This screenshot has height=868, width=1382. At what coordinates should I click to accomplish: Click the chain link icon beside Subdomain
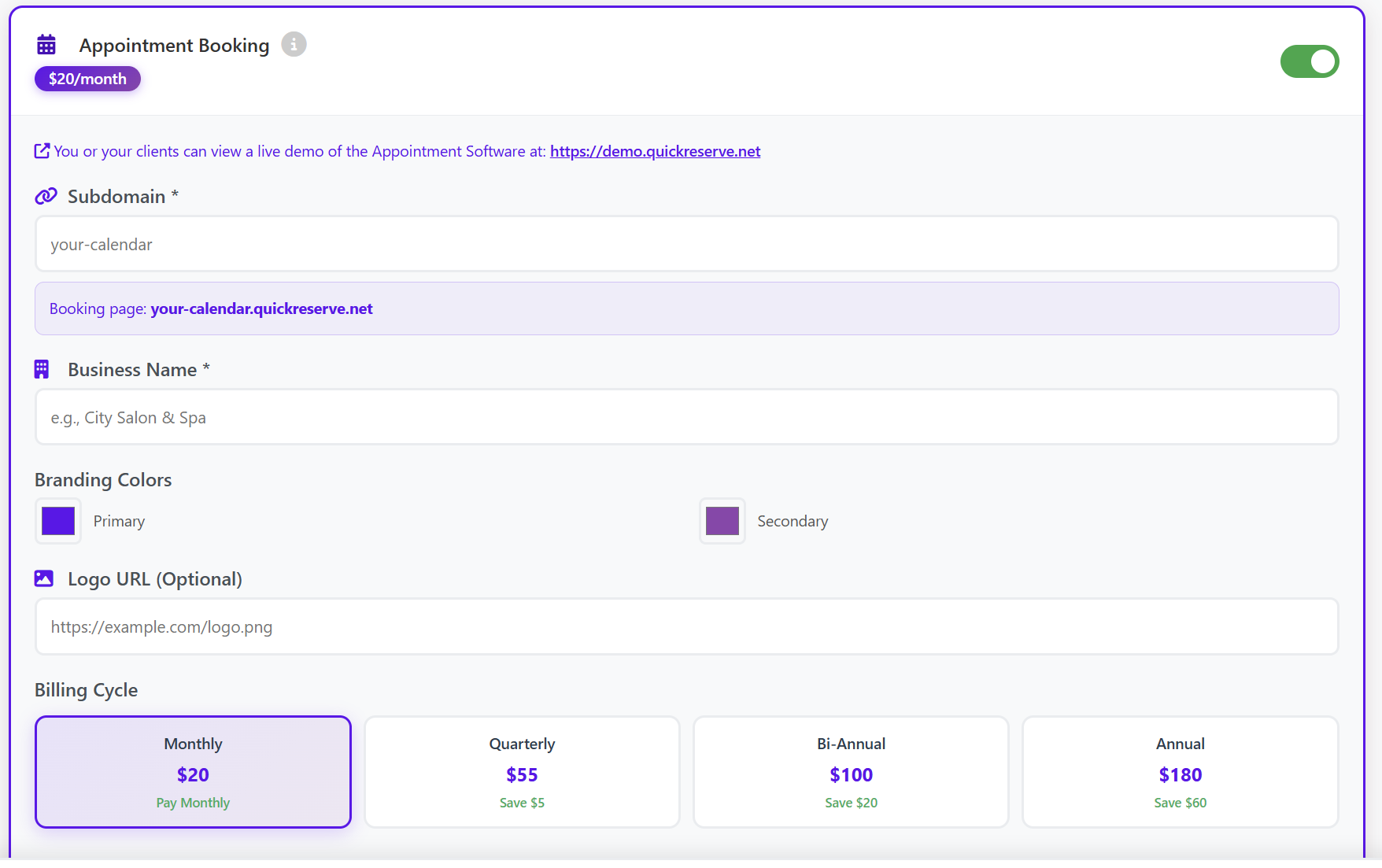(46, 196)
